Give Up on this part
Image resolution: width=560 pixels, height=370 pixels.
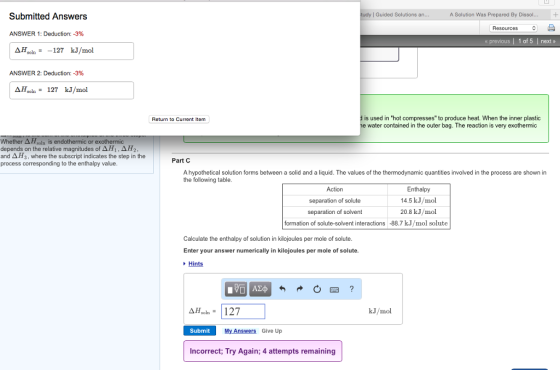point(272,331)
